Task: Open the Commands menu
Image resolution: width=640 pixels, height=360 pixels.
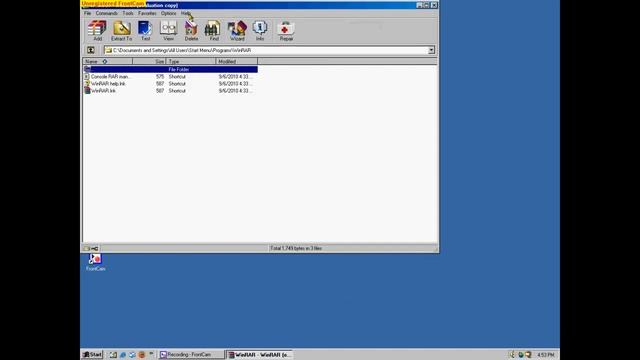Action: click(x=107, y=13)
